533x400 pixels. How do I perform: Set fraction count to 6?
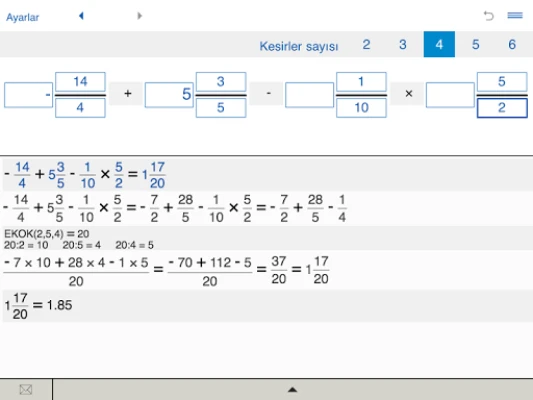pos(512,45)
